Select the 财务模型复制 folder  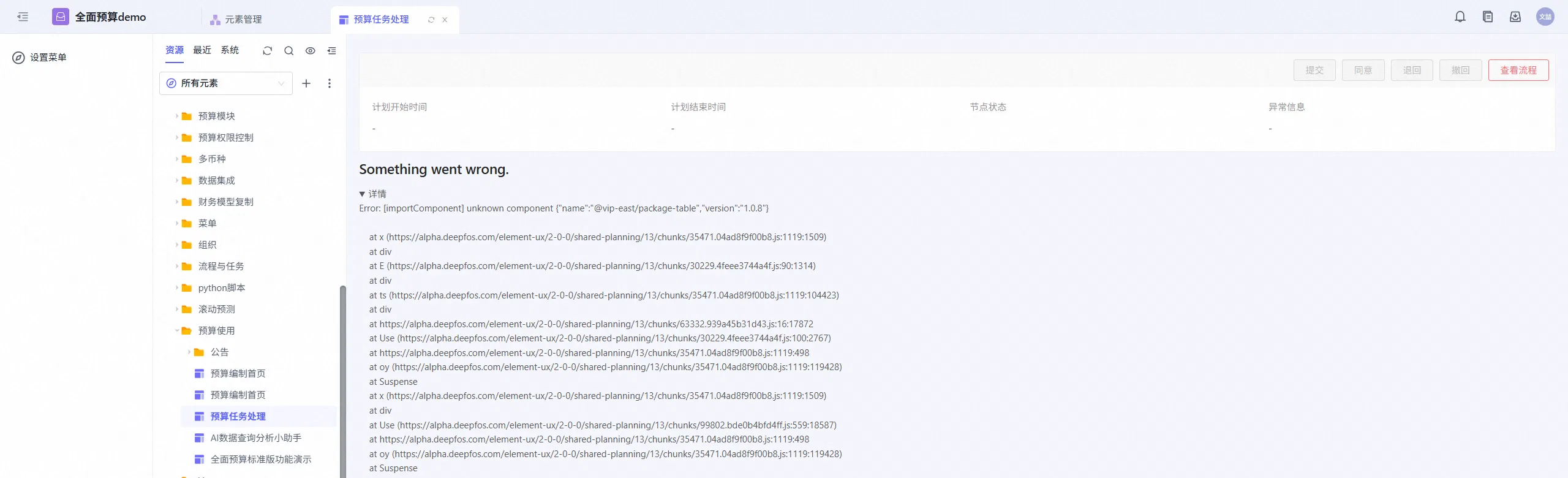click(x=226, y=202)
